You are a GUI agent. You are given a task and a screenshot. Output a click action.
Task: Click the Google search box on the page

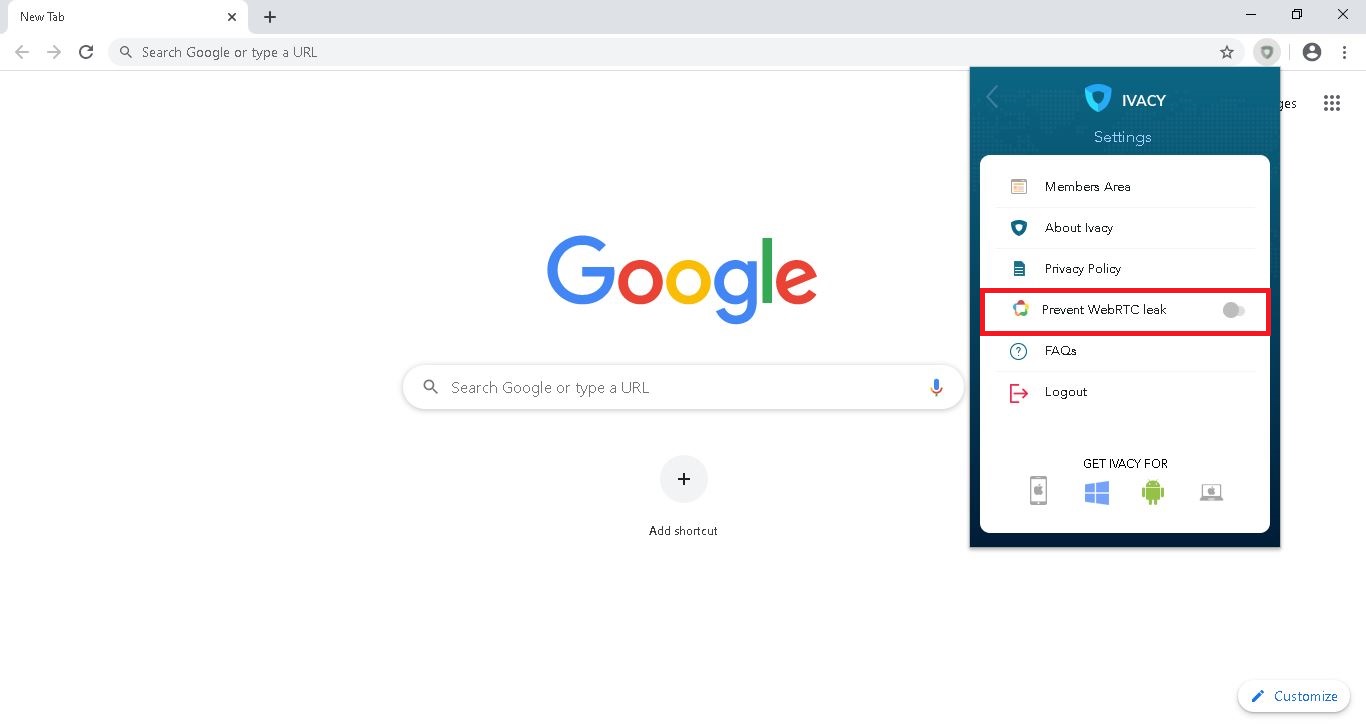(683, 387)
